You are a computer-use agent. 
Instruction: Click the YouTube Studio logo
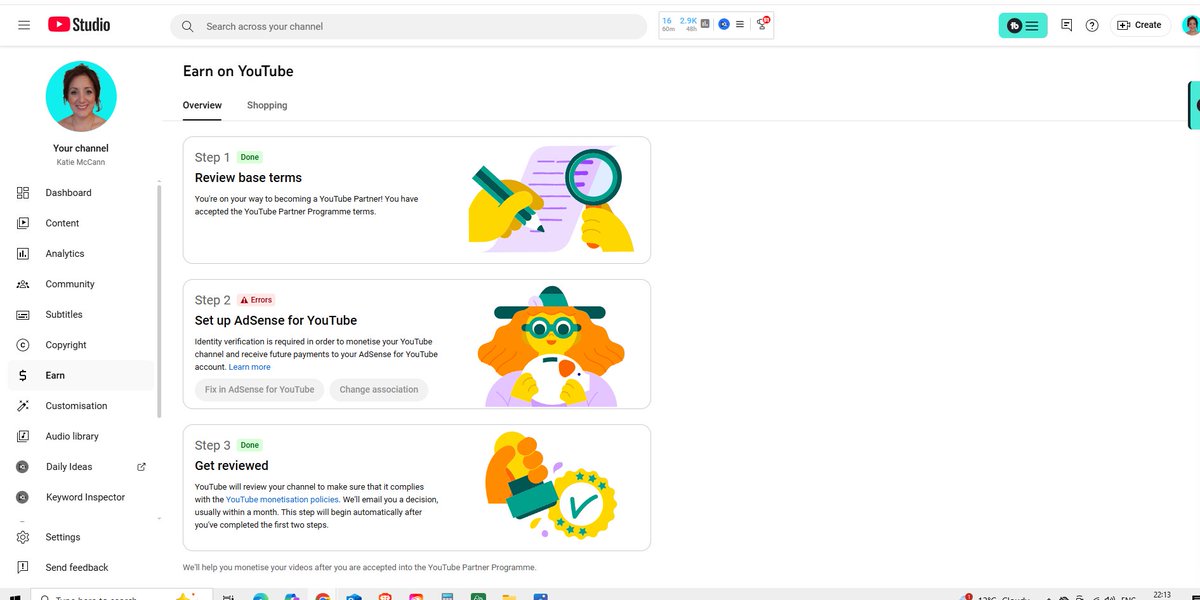(78, 25)
